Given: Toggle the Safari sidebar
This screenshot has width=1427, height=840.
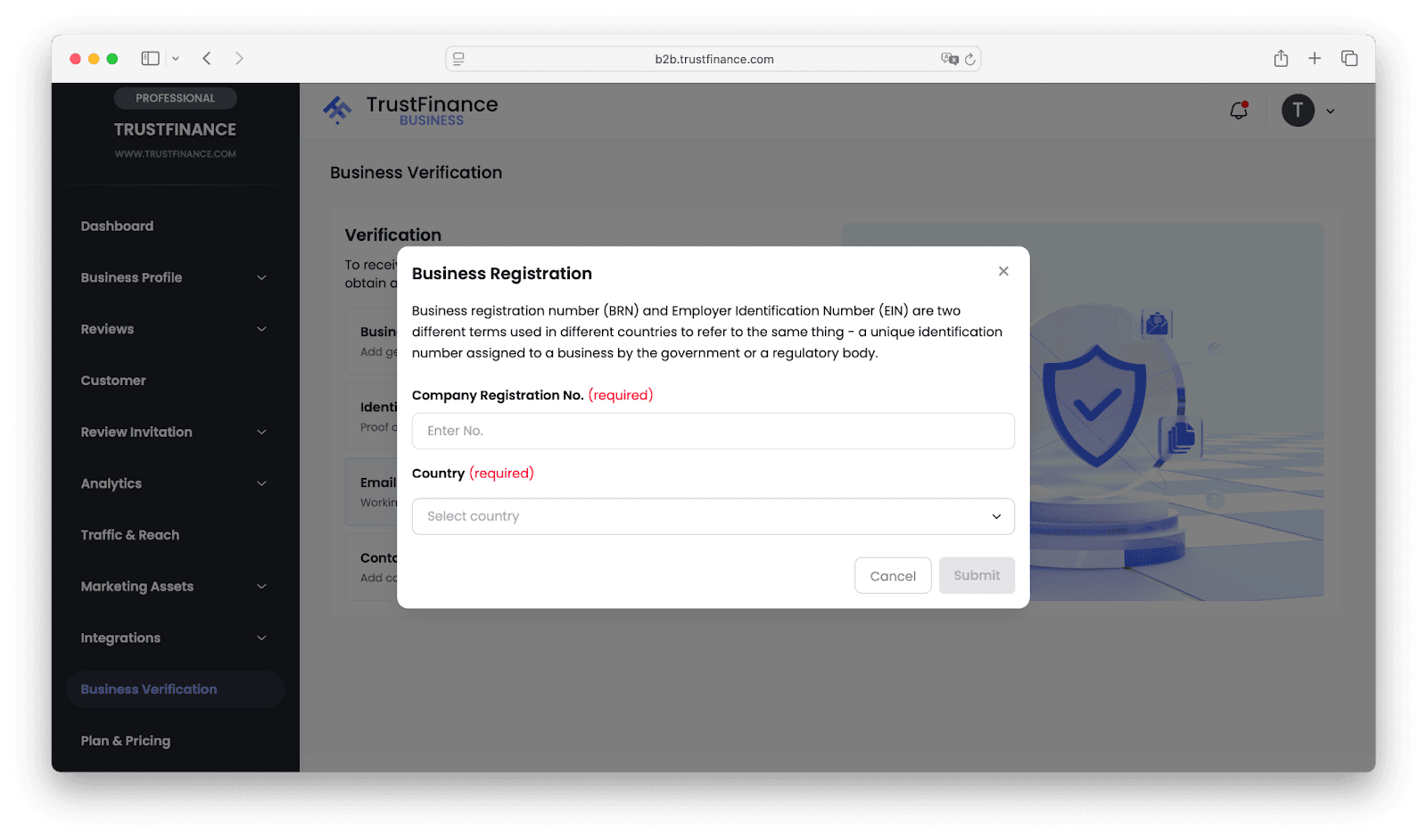Looking at the screenshot, I should coord(151,59).
